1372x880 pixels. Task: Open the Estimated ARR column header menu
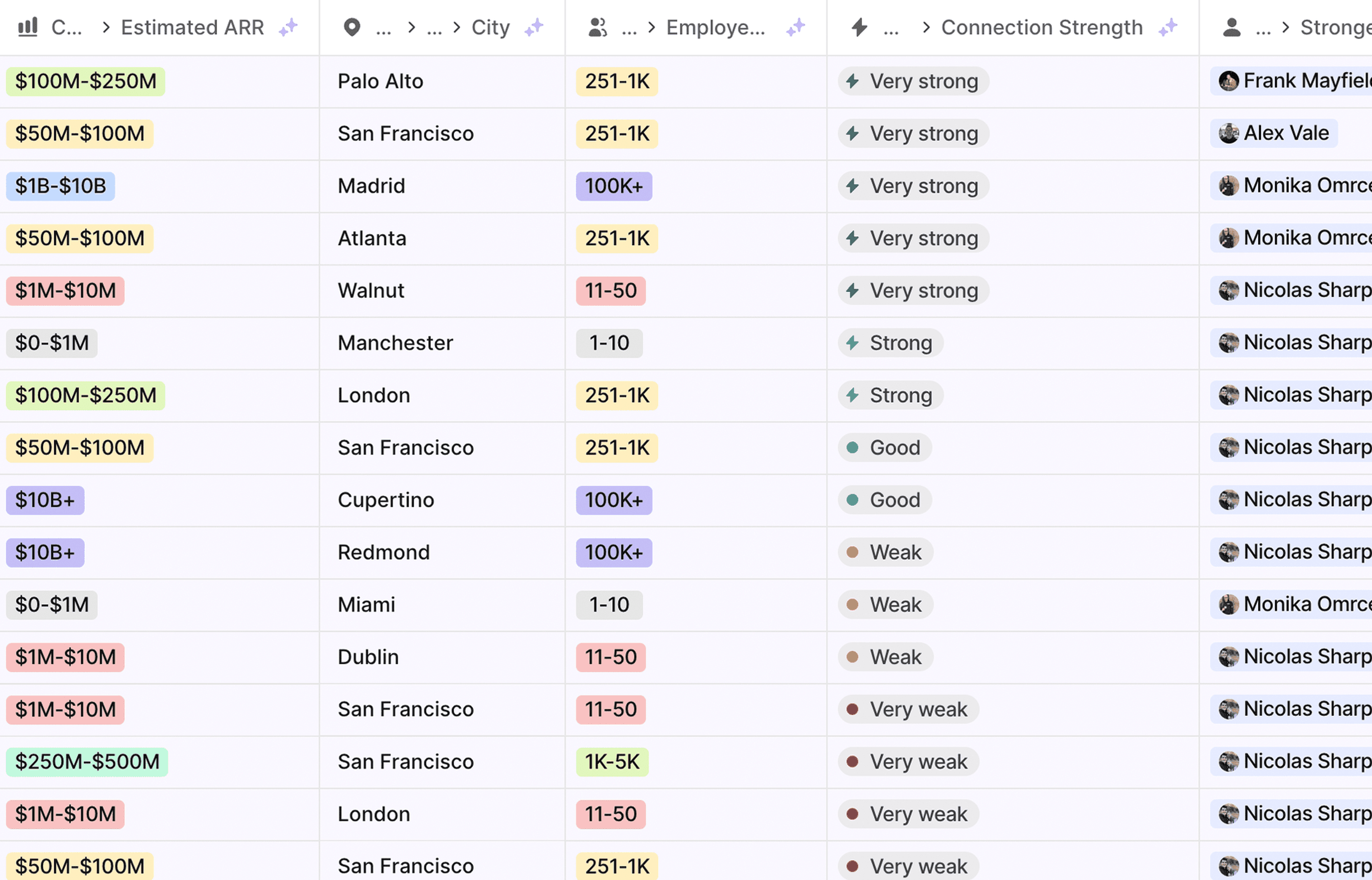coord(192,27)
